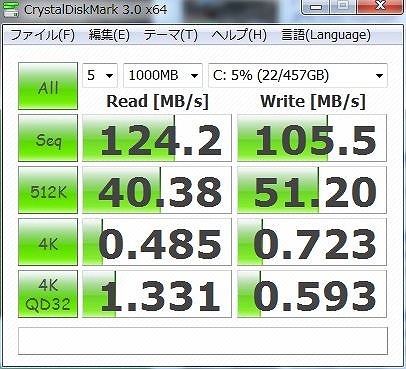Start the 512K benchmark test
The width and height of the screenshot is (406, 369).
48,190
